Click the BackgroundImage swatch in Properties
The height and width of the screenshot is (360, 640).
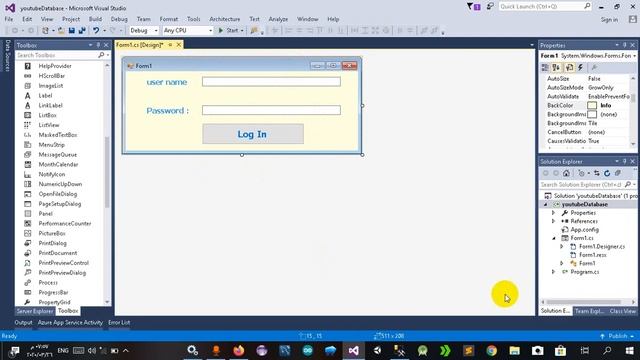[592, 114]
